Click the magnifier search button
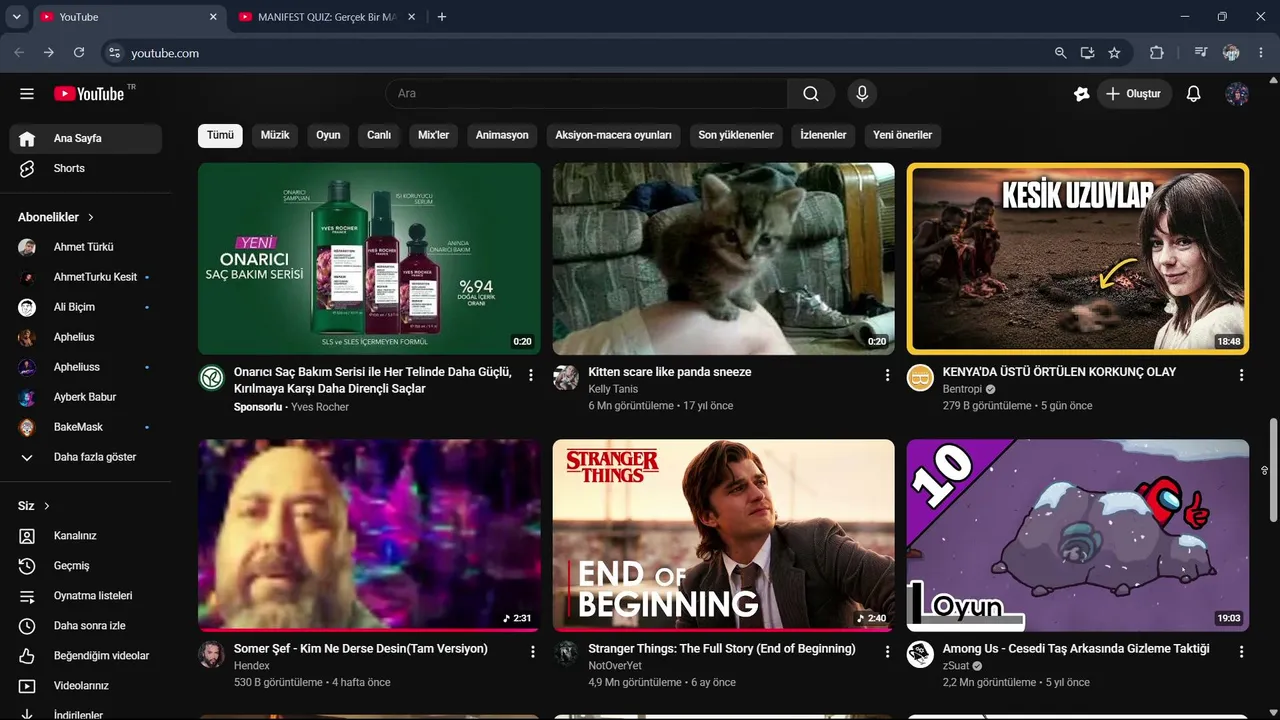 tap(810, 94)
